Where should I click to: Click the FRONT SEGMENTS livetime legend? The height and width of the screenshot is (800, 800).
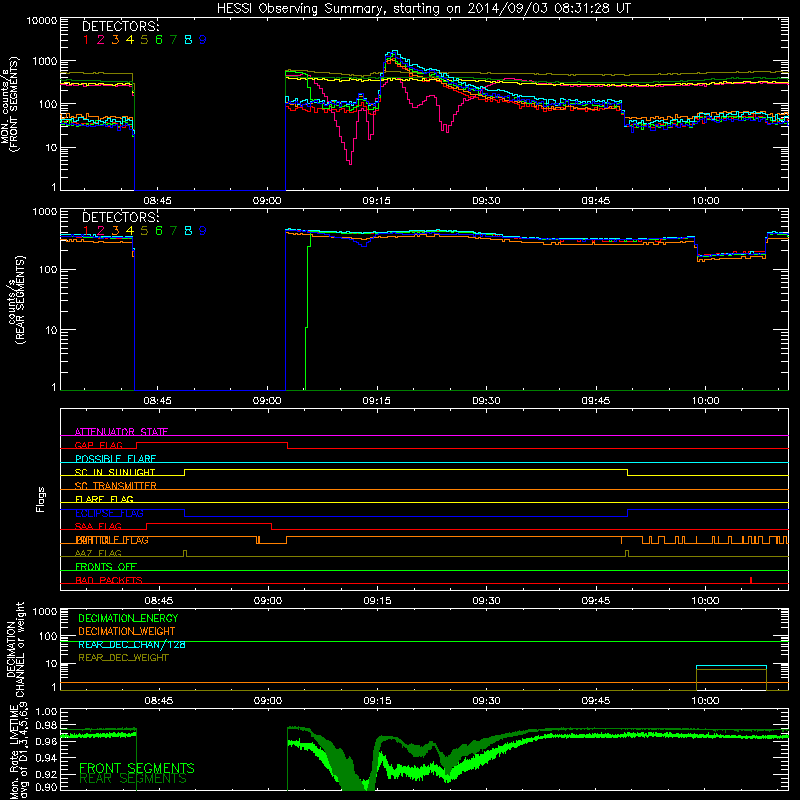137,768
